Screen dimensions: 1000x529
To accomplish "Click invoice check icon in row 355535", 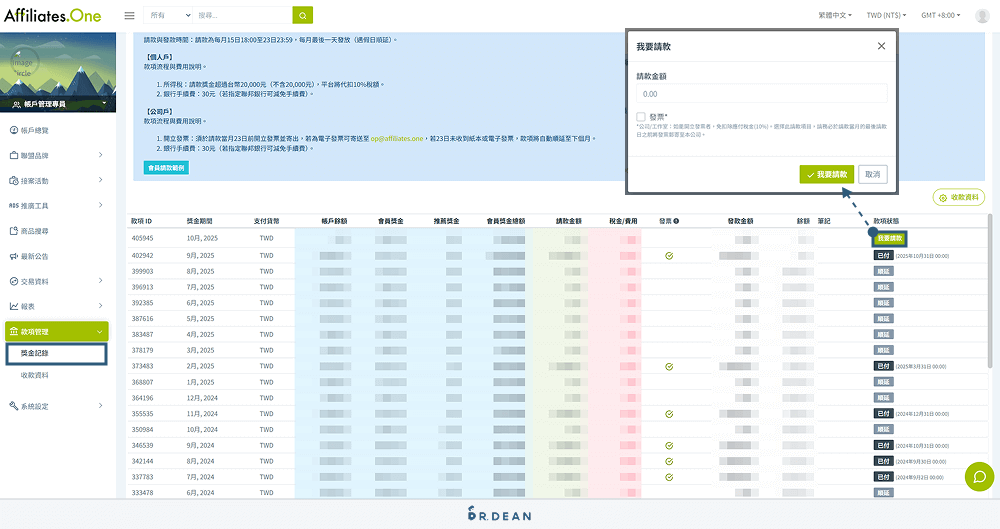I will tap(669, 414).
